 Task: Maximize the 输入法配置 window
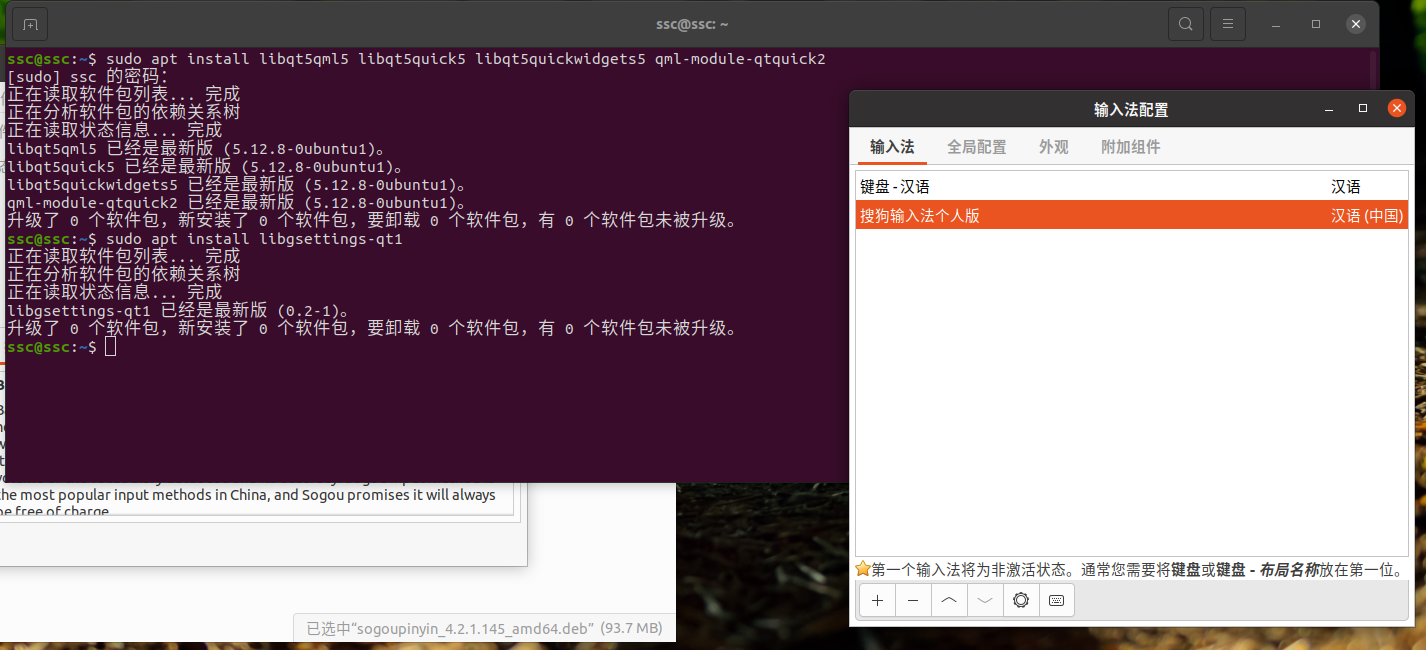tap(1363, 108)
